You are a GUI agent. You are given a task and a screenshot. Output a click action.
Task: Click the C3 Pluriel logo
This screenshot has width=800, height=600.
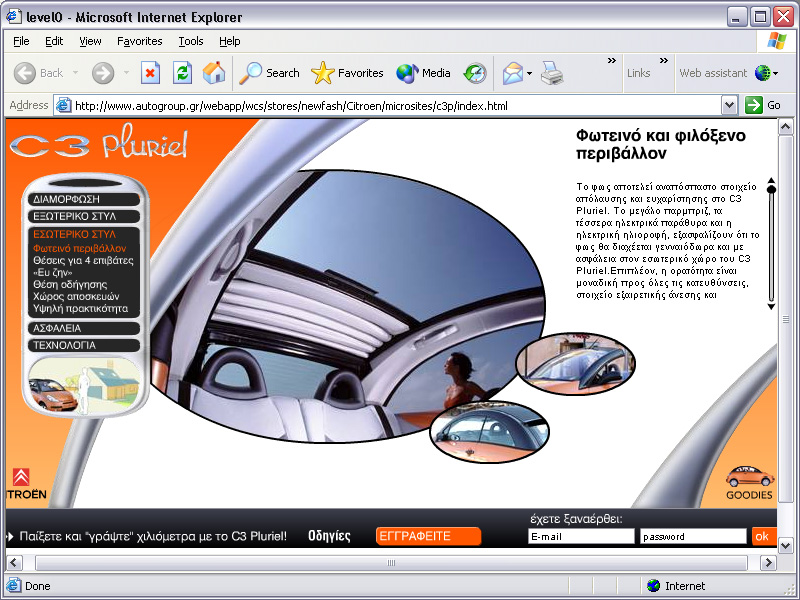[x=98, y=142]
